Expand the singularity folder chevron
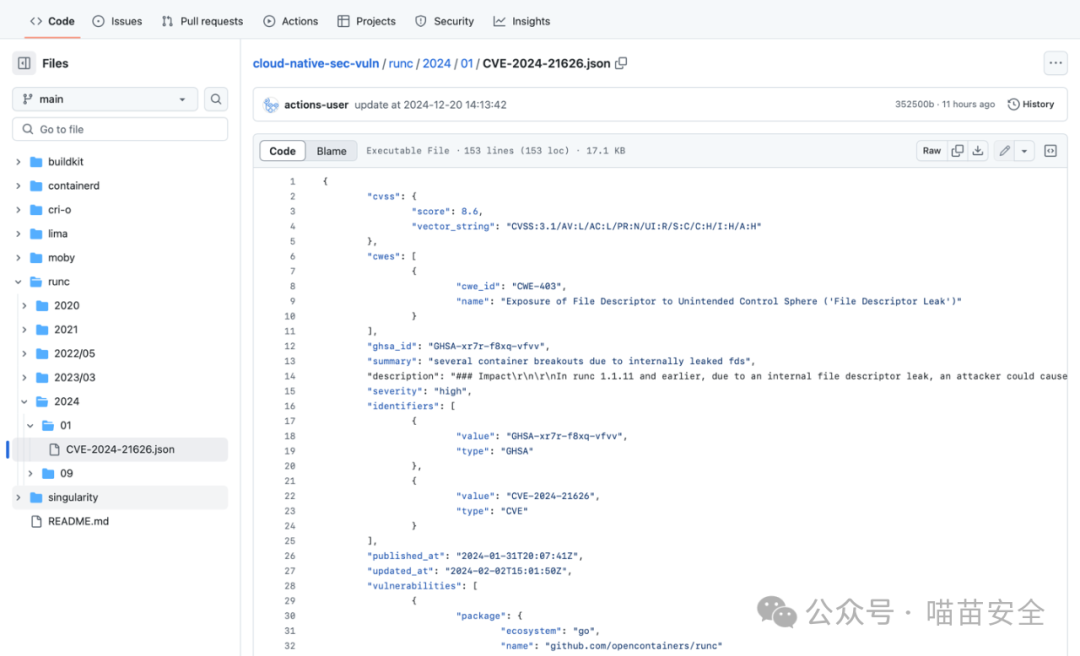The image size is (1080, 656). tap(19, 498)
